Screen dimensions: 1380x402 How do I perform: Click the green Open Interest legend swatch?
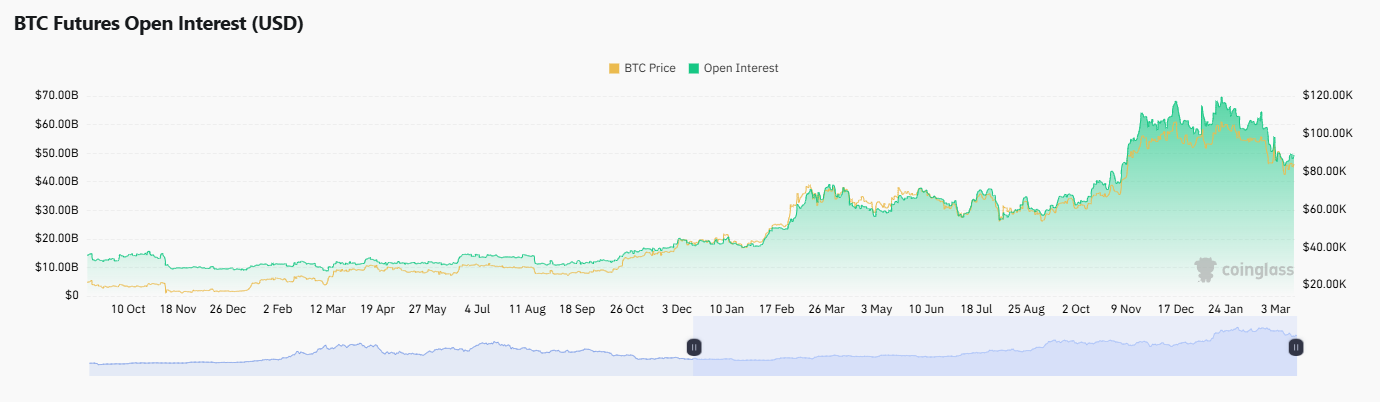click(694, 68)
